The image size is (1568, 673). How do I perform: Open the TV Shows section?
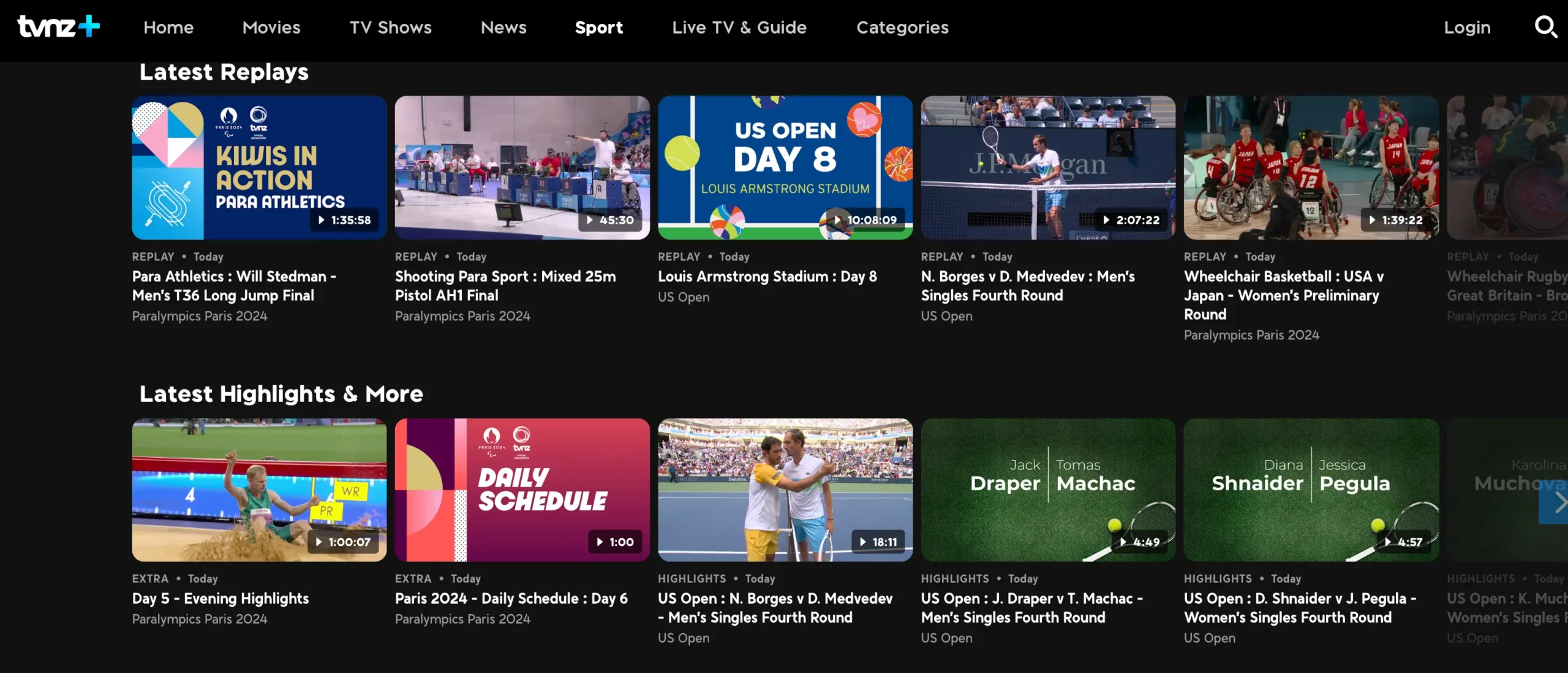(x=391, y=28)
